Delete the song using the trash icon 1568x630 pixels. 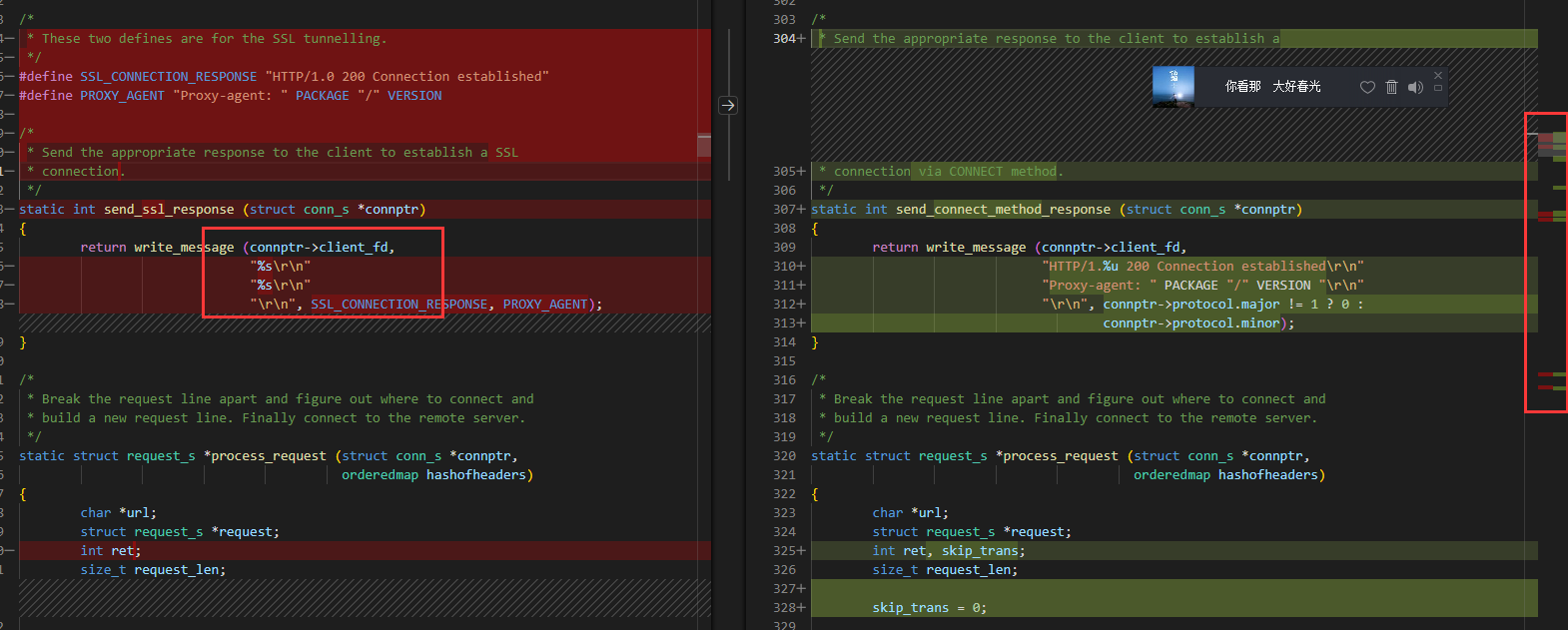(1391, 88)
